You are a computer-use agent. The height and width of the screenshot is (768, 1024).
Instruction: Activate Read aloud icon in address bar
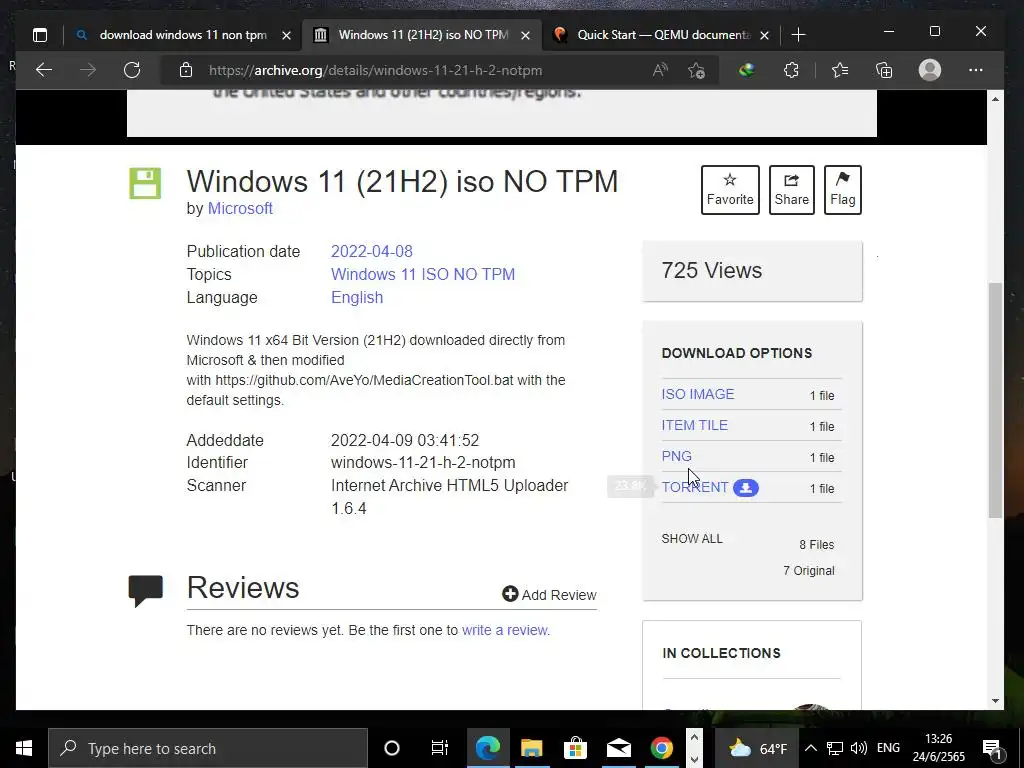(x=660, y=70)
